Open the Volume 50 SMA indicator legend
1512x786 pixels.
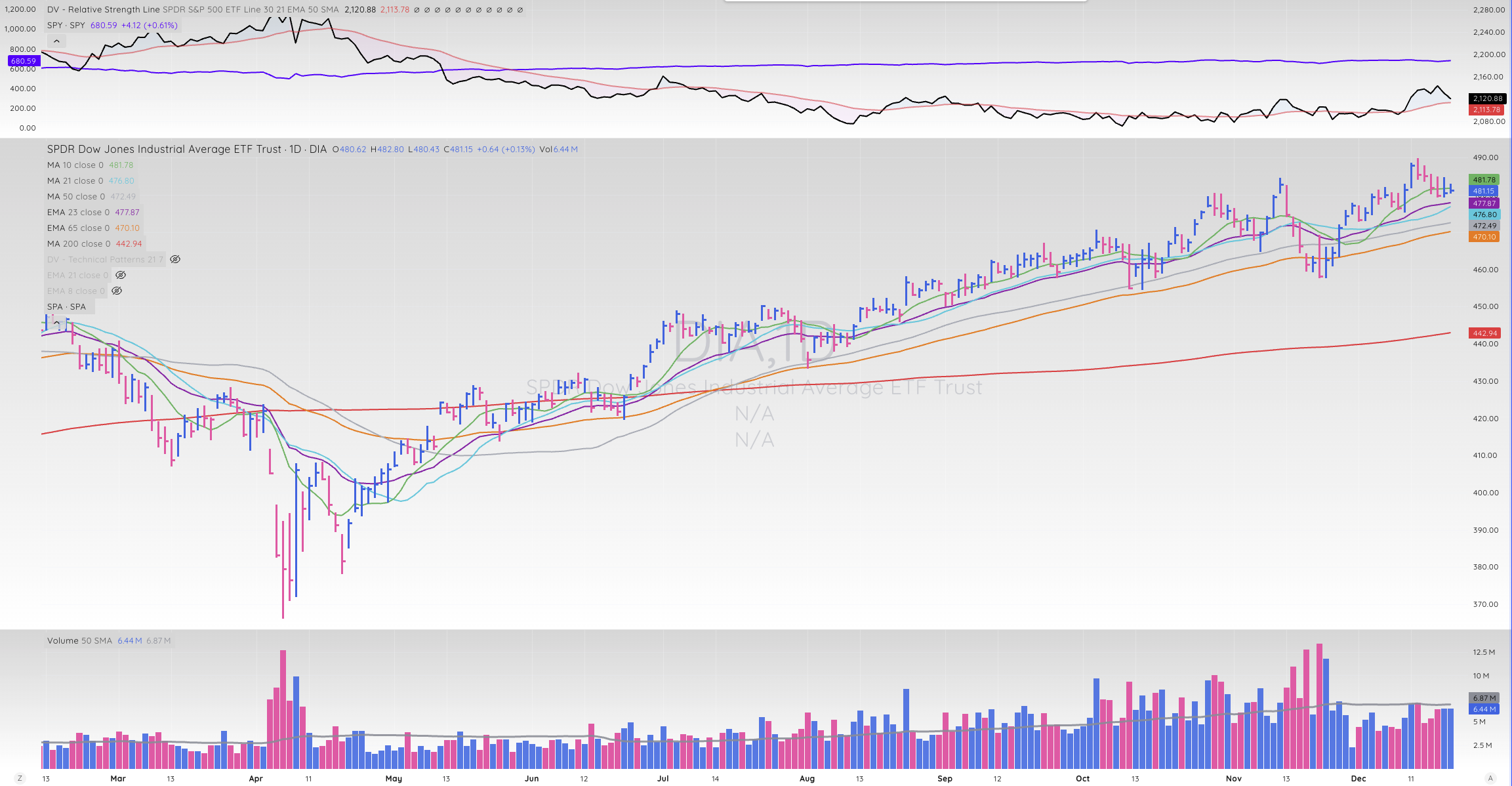tap(79, 641)
